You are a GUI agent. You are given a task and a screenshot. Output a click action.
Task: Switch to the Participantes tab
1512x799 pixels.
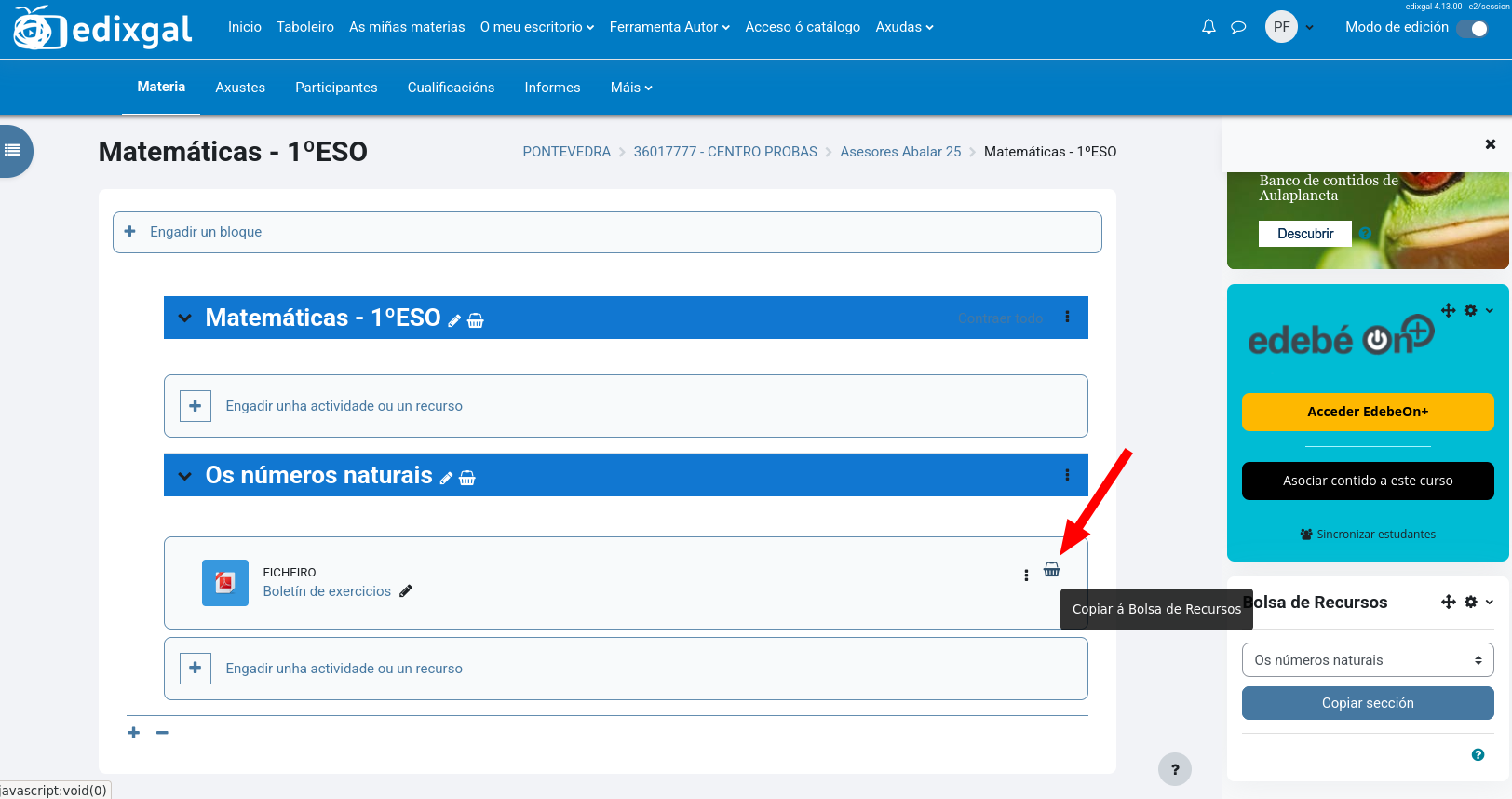point(336,88)
